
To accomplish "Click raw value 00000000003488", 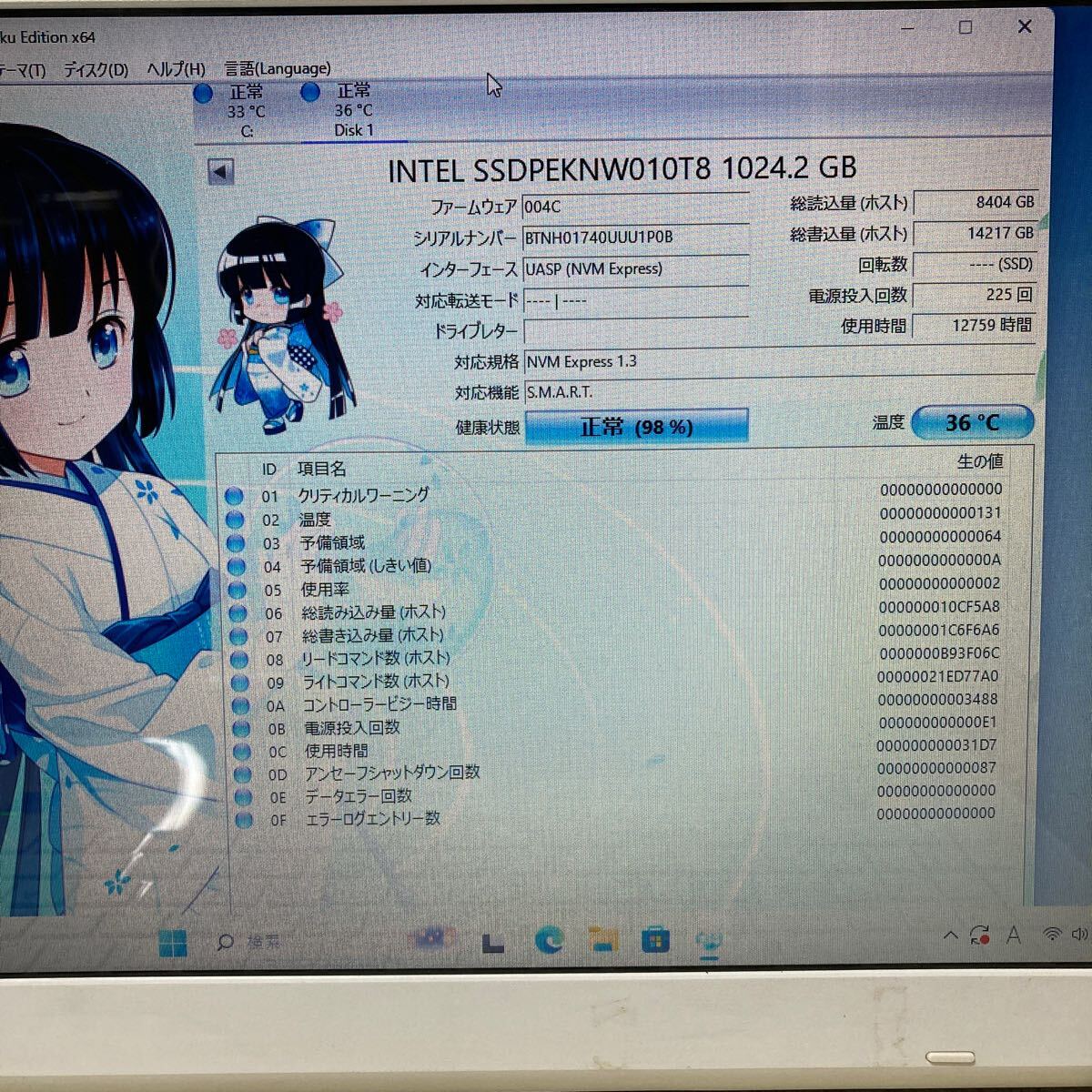I will pyautogui.click(x=937, y=700).
